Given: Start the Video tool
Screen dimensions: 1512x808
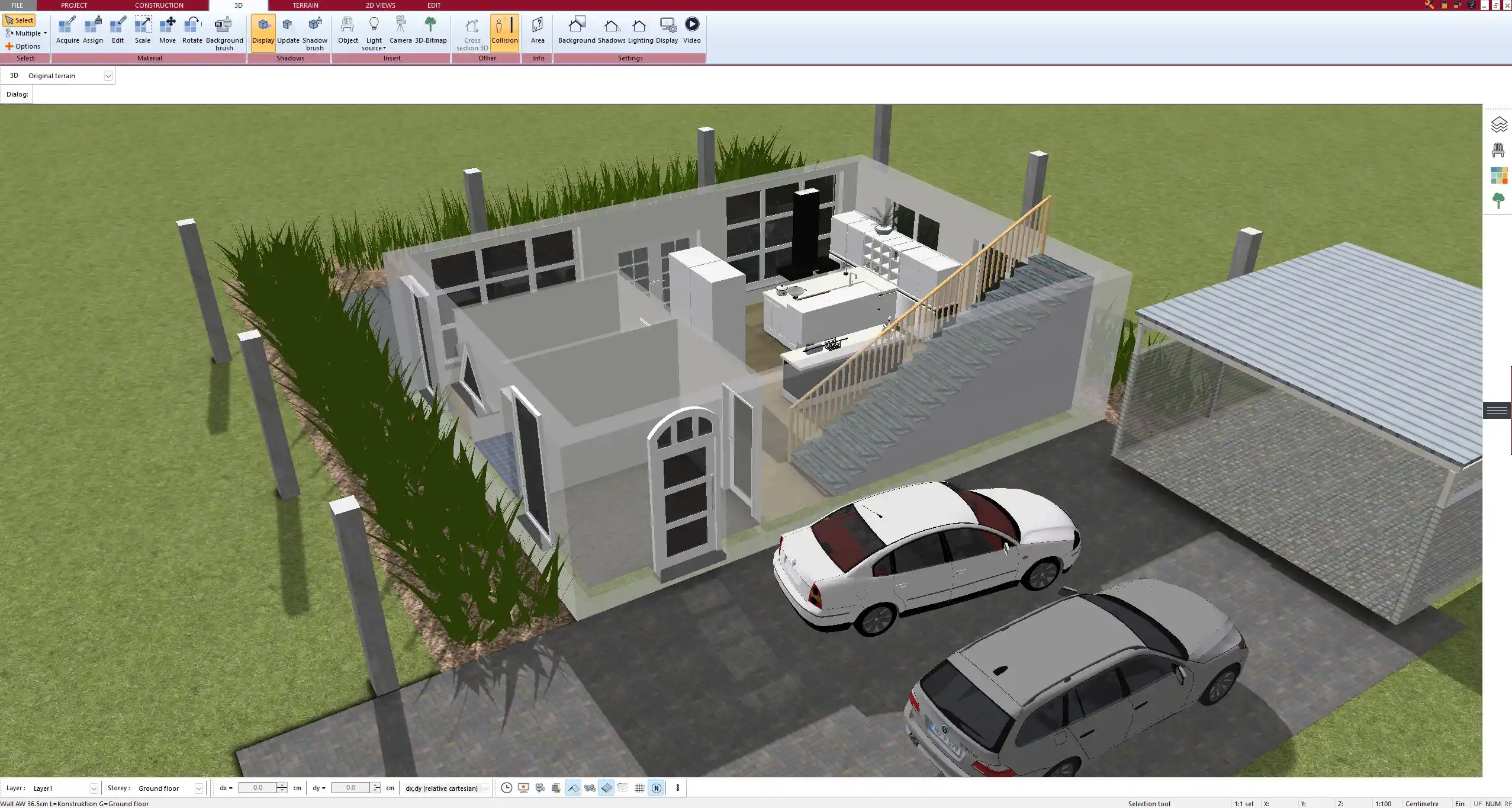Looking at the screenshot, I should pos(692,31).
